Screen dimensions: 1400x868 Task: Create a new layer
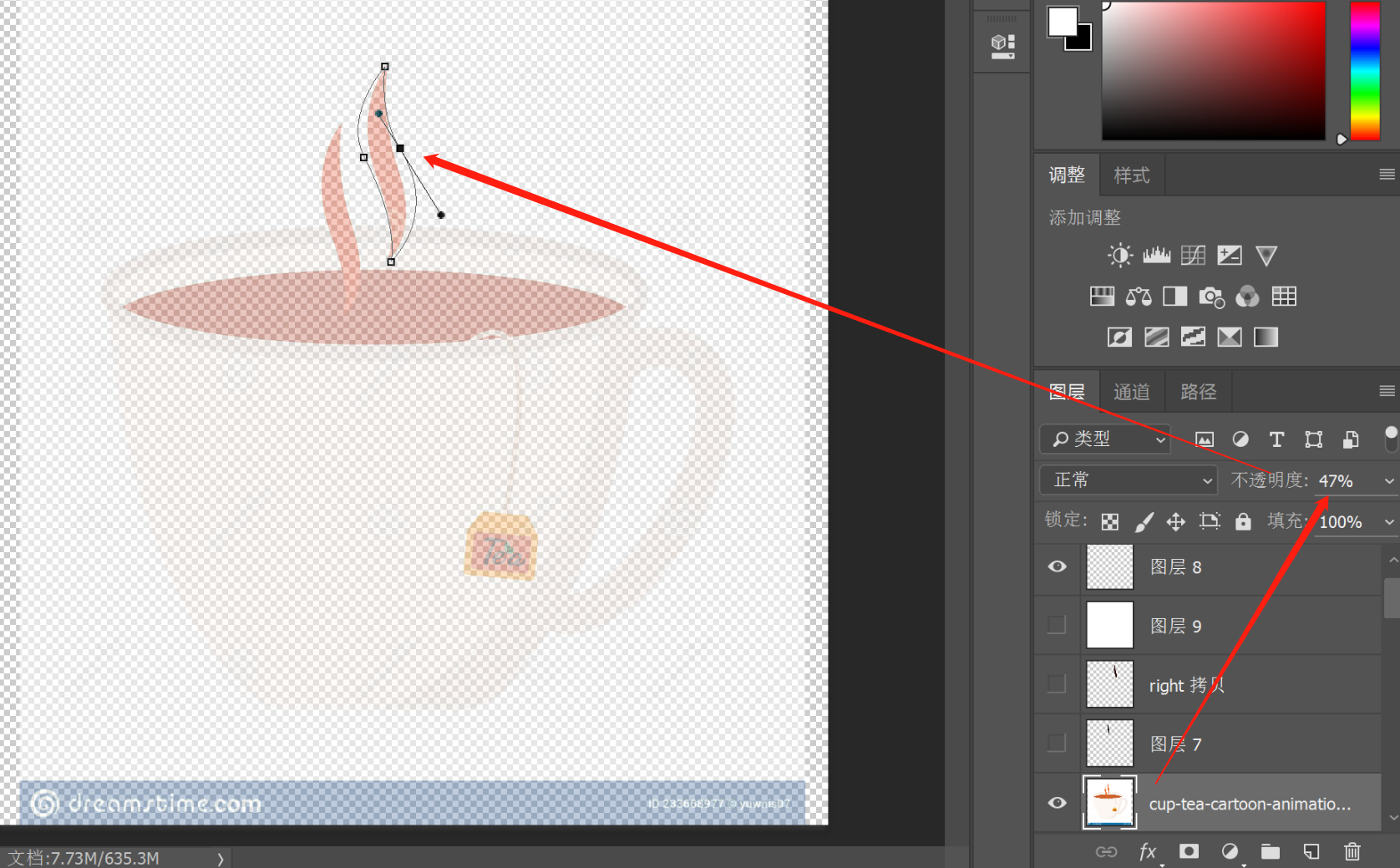click(x=1311, y=851)
